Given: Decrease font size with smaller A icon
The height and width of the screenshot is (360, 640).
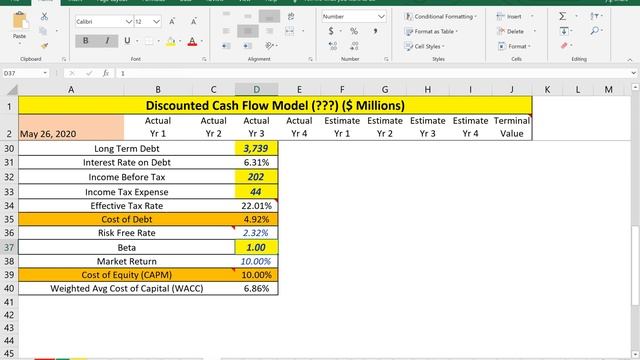Looking at the screenshot, I should pos(193,21).
